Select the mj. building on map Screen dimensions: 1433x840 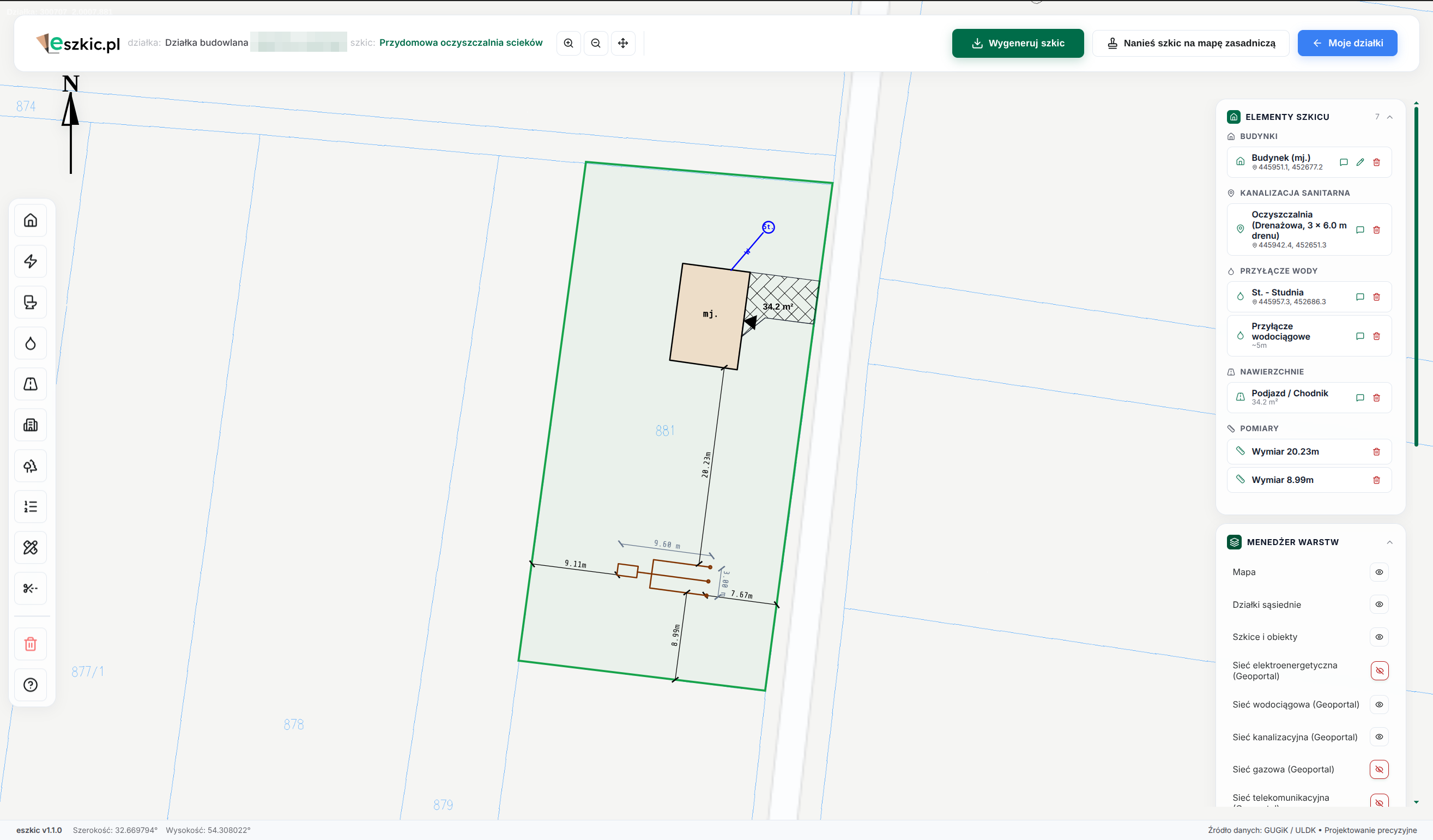click(x=710, y=316)
